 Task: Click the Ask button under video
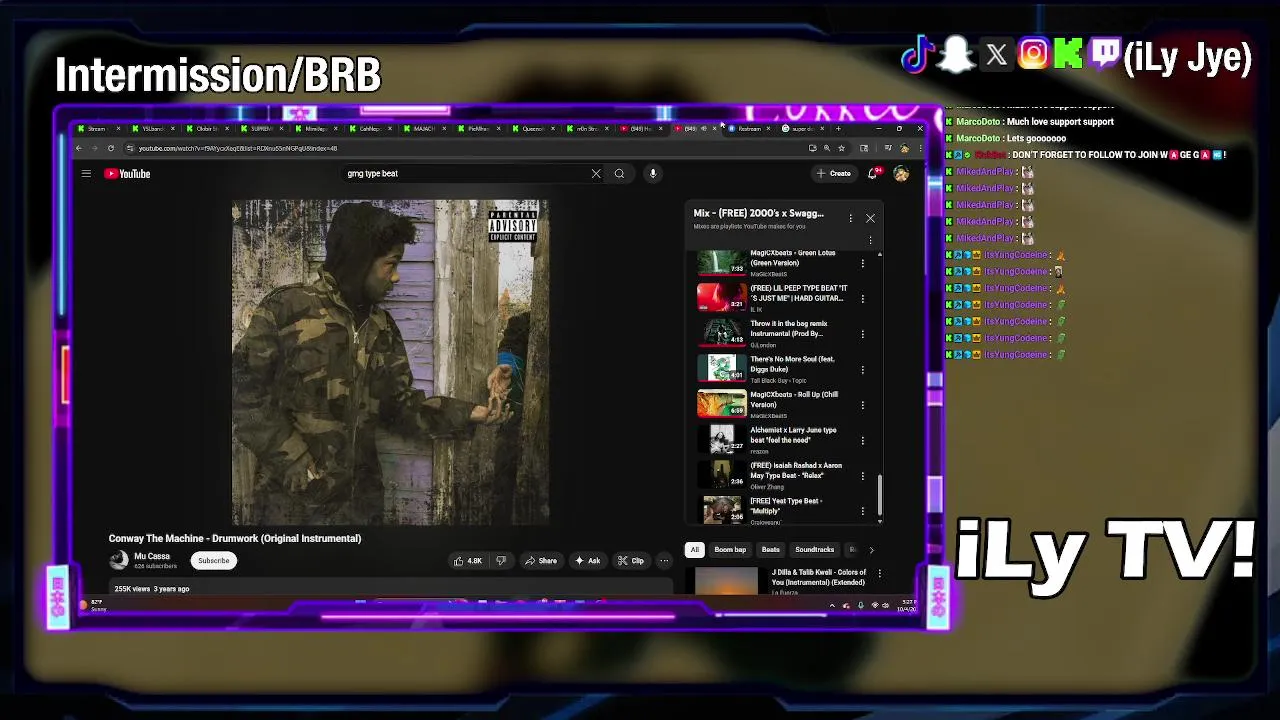click(x=587, y=561)
